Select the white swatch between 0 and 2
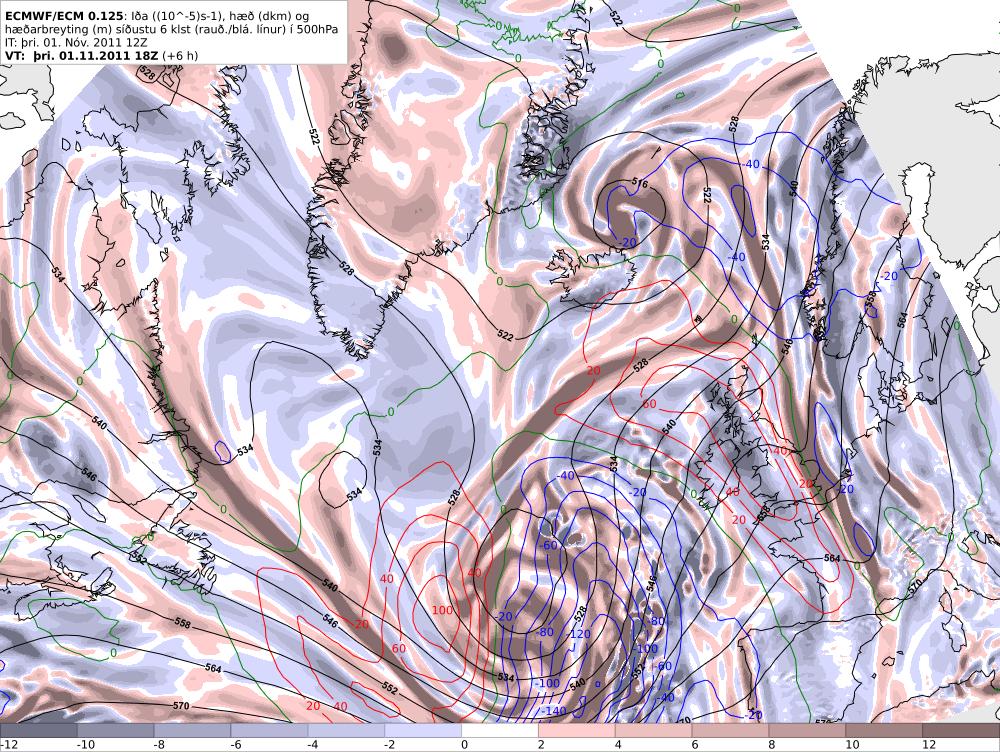Screen dimensions: 1000x752 point(500,731)
